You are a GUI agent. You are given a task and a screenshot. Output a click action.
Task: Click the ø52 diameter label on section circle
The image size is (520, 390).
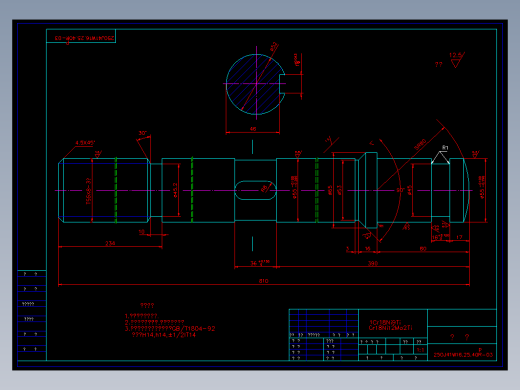point(274,46)
